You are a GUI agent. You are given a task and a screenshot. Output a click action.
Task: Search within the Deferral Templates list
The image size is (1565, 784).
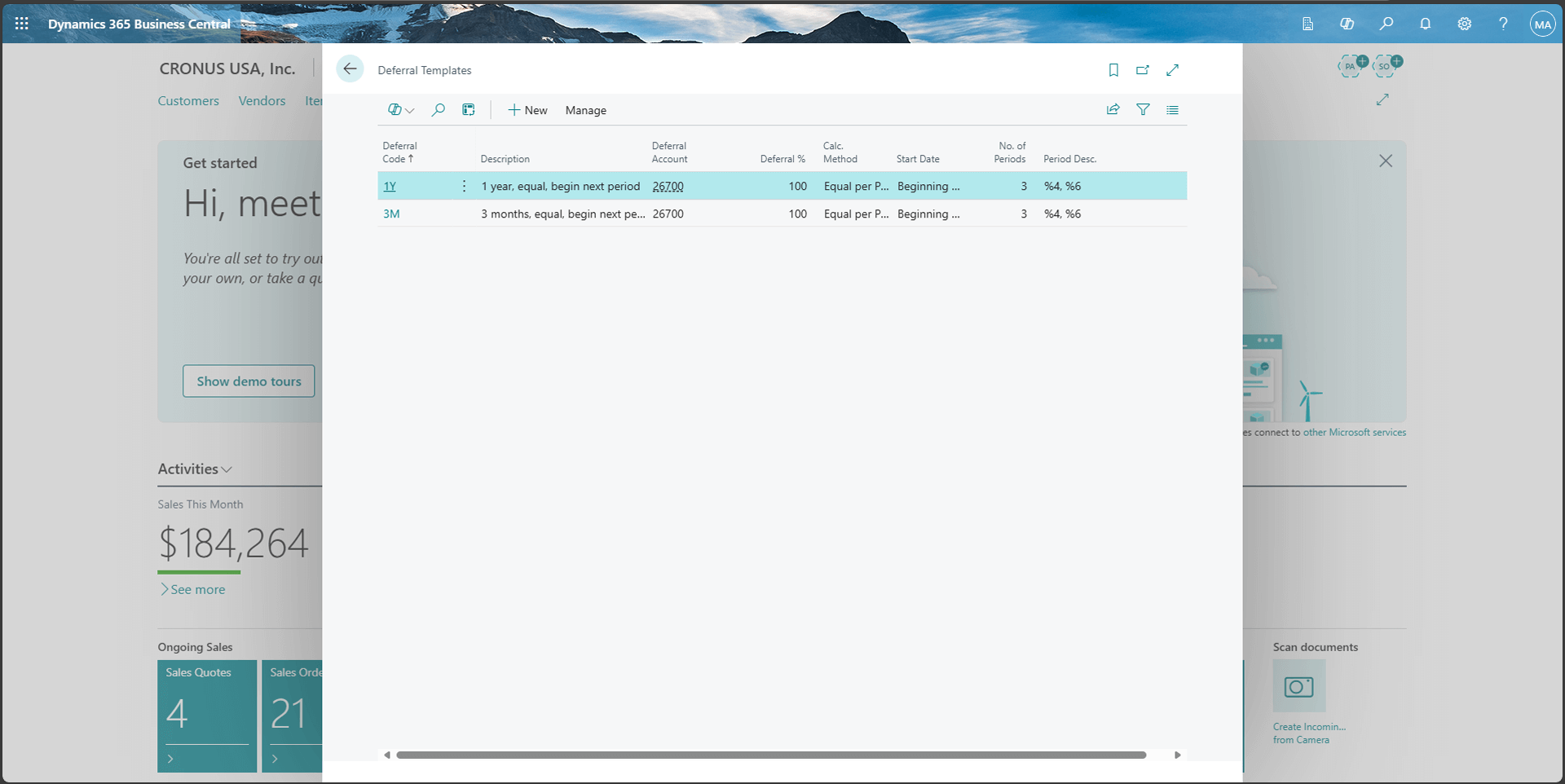(x=439, y=109)
